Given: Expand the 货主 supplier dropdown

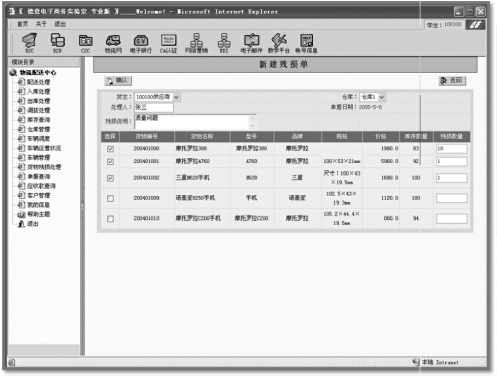Looking at the screenshot, I should tap(176, 97).
